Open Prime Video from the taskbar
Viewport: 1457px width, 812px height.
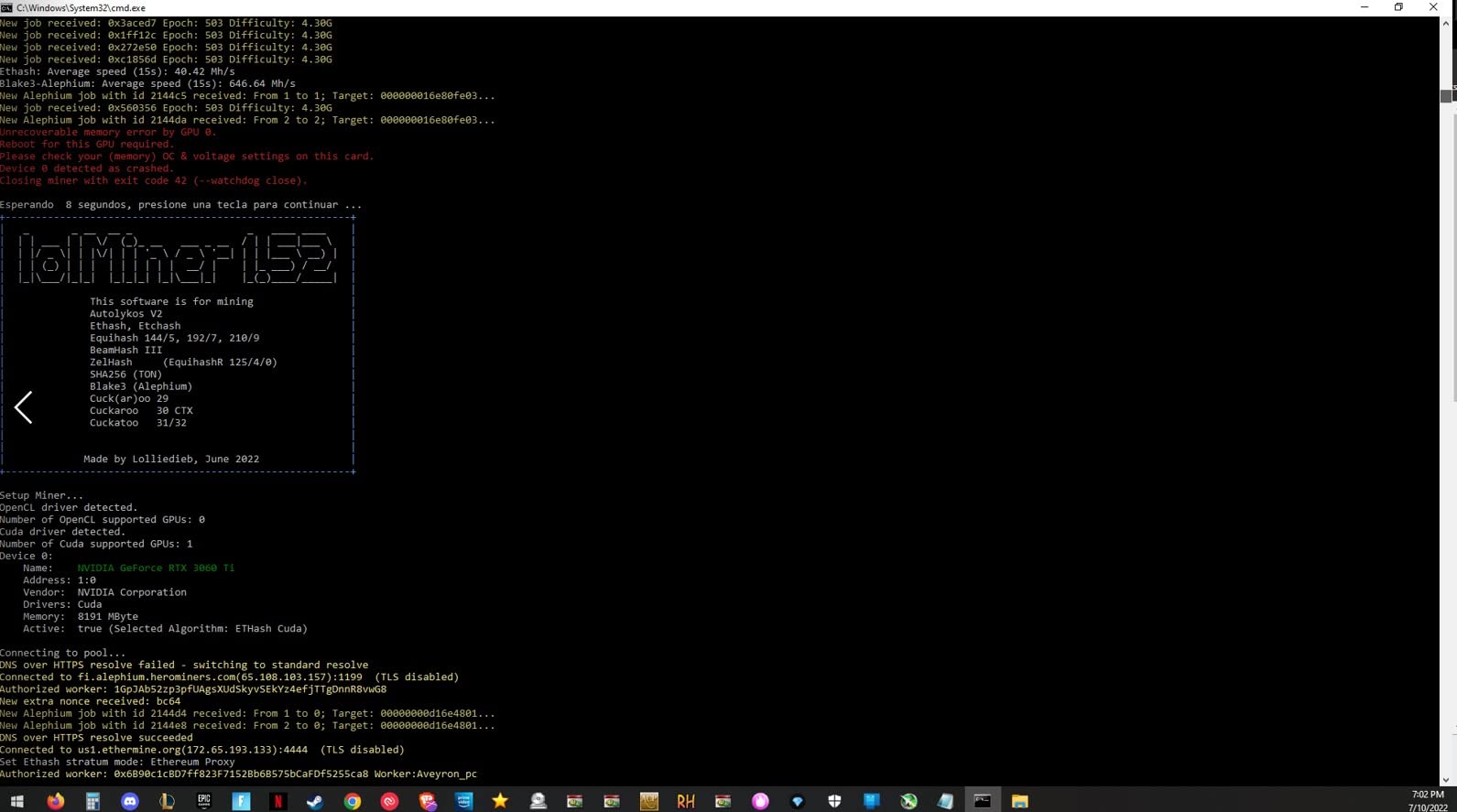coord(464,801)
